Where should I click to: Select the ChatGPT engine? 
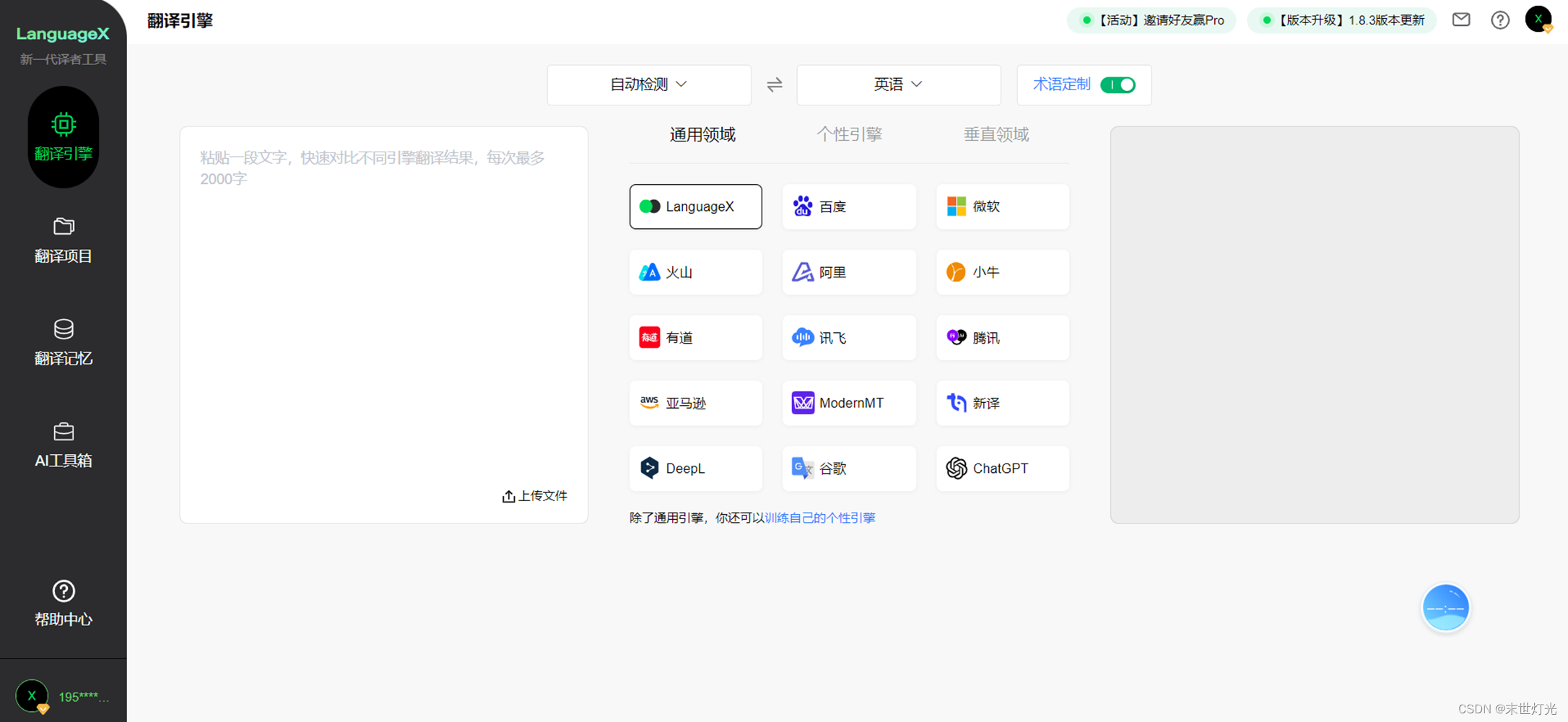[x=1003, y=469]
